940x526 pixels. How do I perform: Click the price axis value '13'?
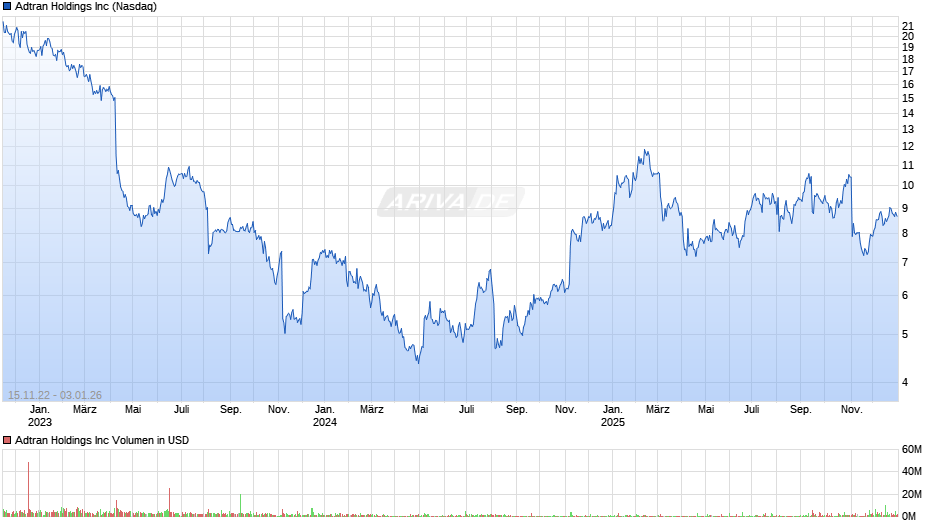coord(908,130)
